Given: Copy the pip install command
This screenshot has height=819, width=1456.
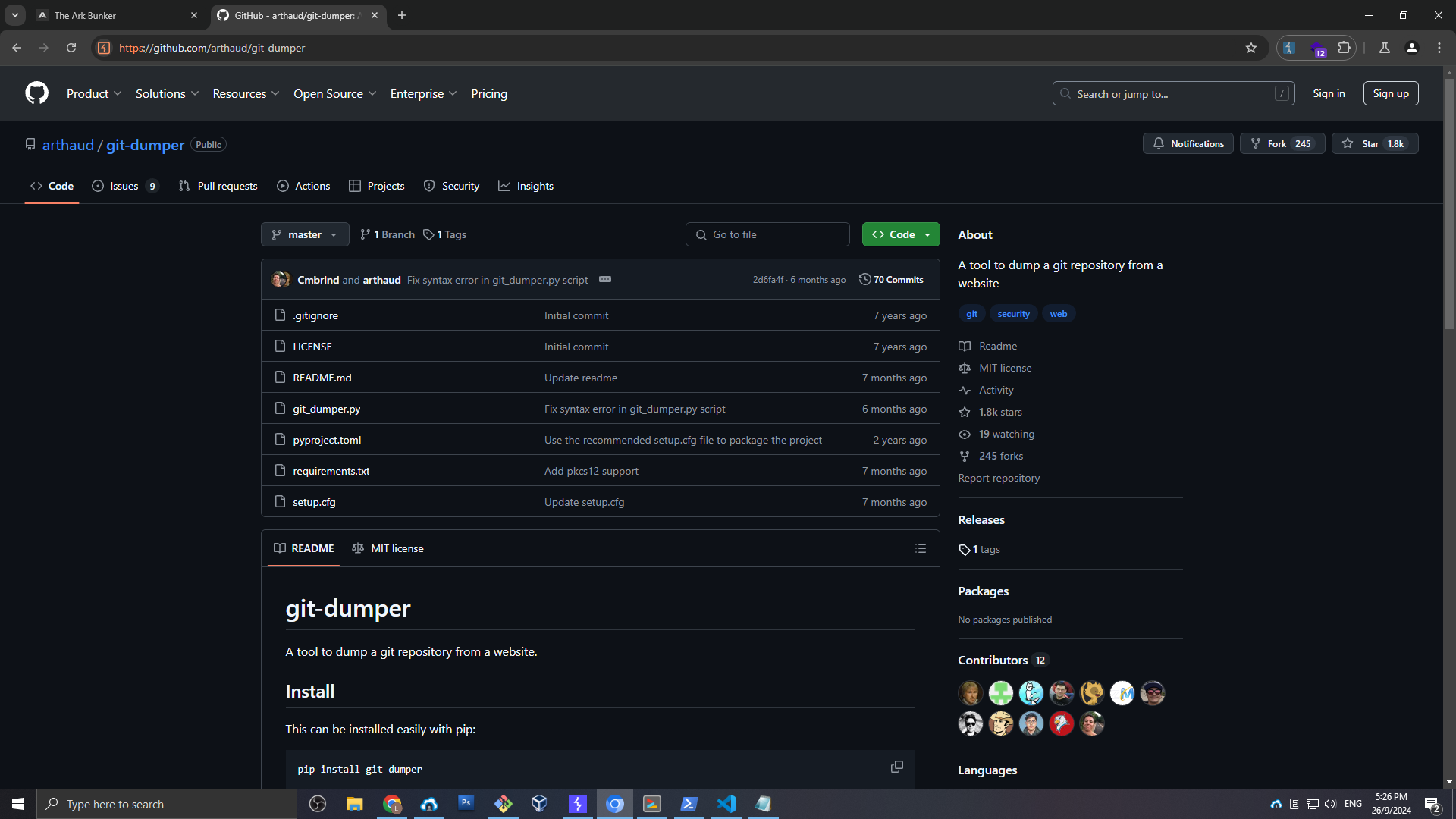Looking at the screenshot, I should pyautogui.click(x=896, y=767).
